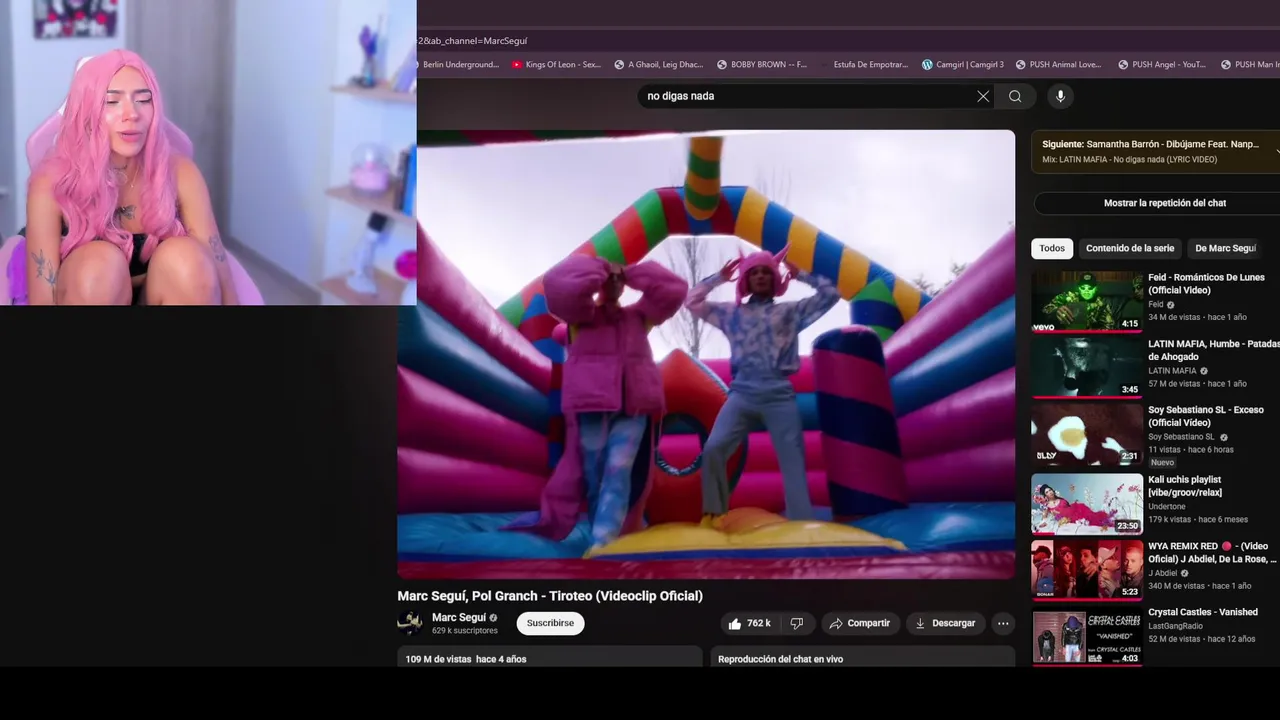
Task: Open the BOBBY BROWN bookmark
Action: click(x=761, y=65)
